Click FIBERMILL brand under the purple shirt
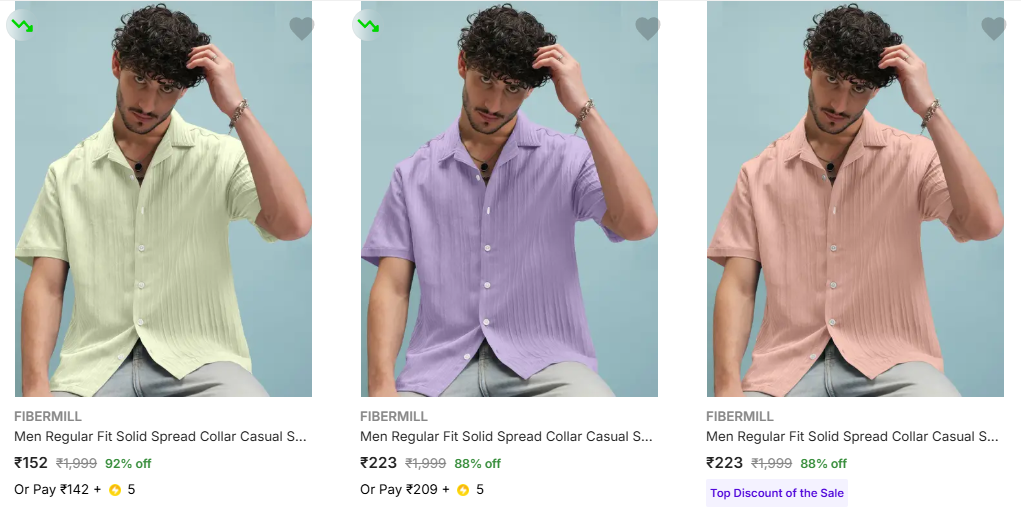This screenshot has width=1021, height=507. tap(394, 416)
